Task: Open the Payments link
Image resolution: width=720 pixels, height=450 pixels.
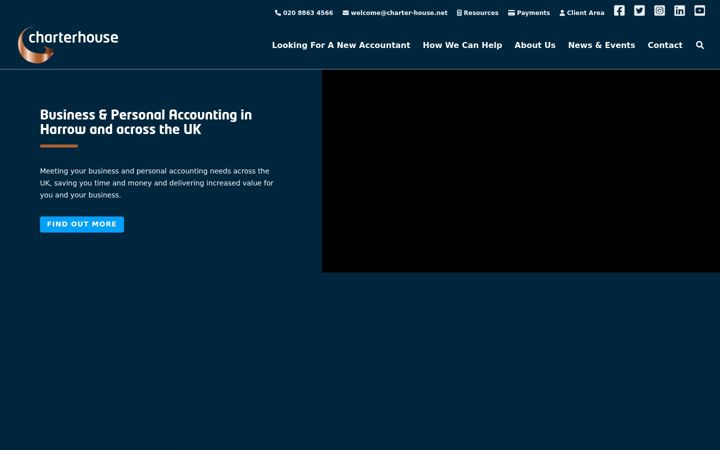Action: [x=529, y=13]
